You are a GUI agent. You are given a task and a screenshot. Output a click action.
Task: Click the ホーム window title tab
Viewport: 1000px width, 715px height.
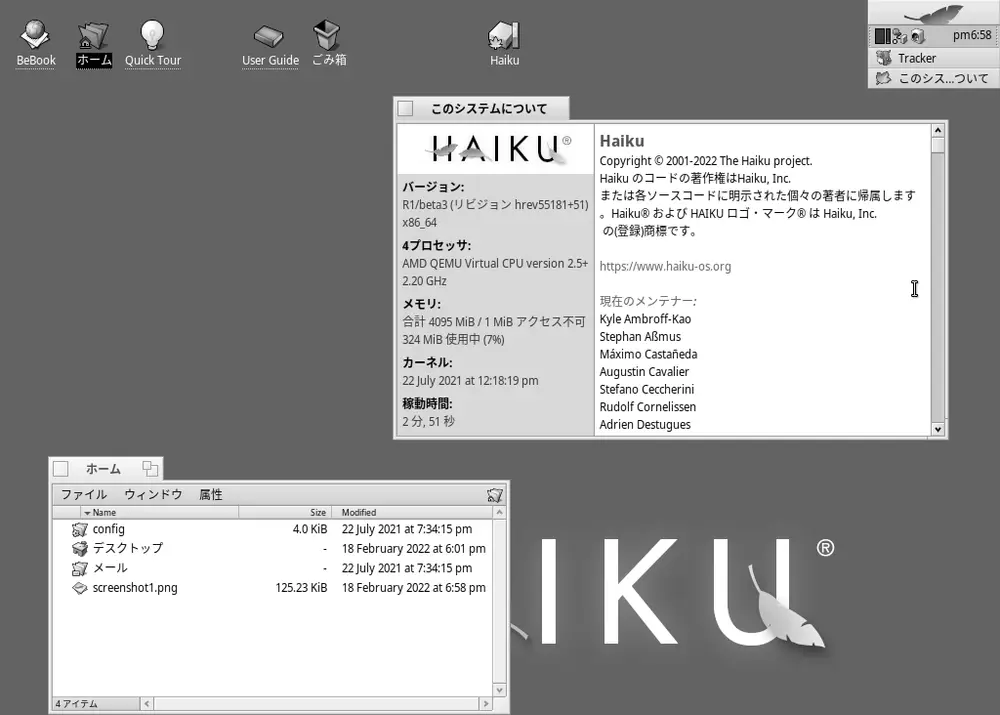[x=103, y=469]
